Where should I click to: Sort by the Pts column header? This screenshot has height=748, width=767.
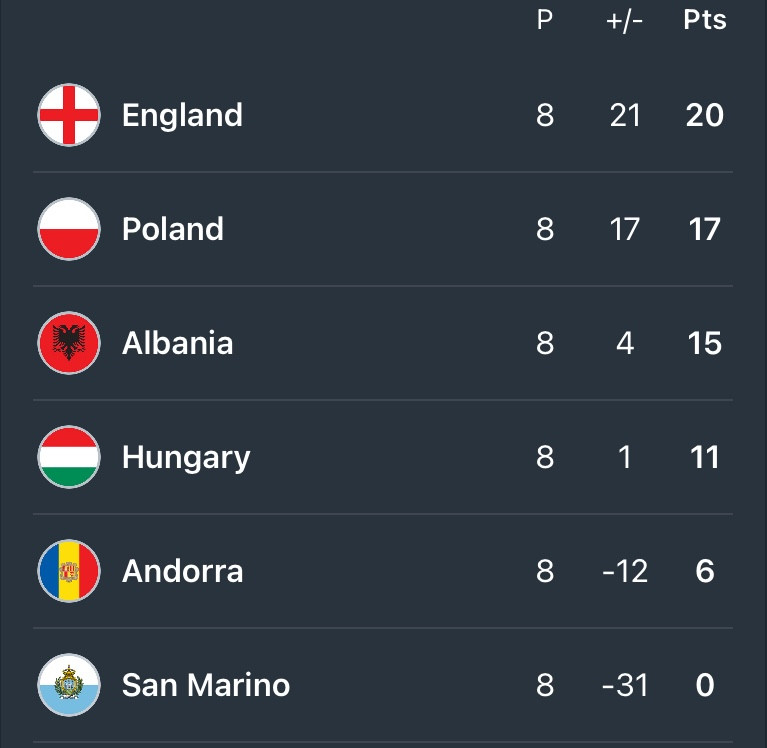705,20
